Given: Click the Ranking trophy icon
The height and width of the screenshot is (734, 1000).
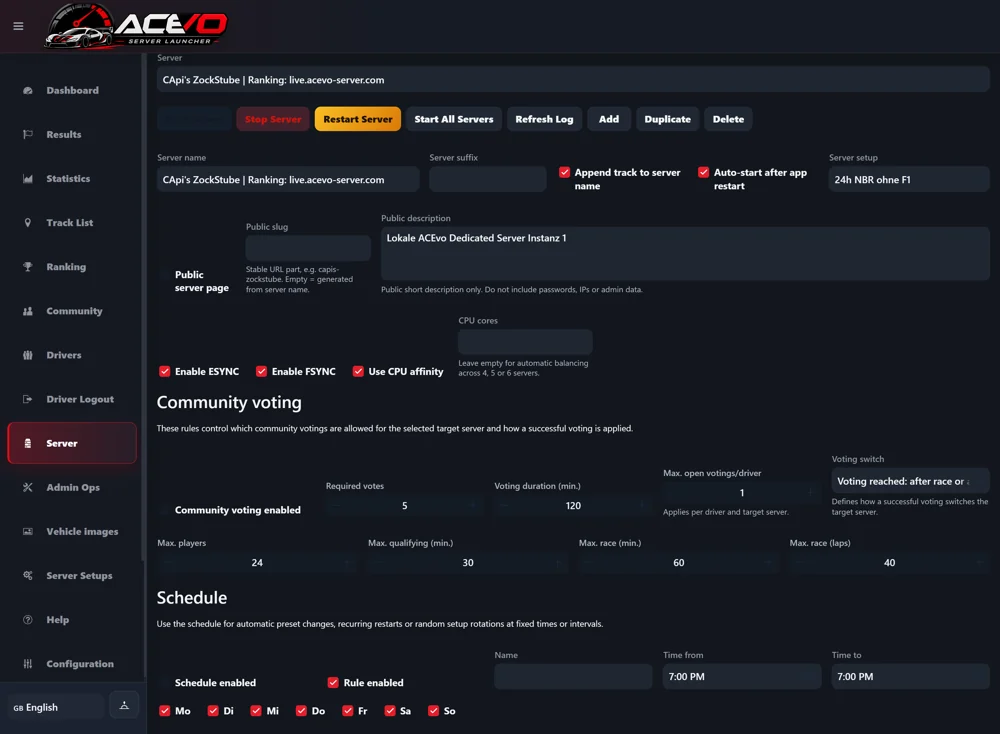Looking at the screenshot, I should [x=27, y=267].
